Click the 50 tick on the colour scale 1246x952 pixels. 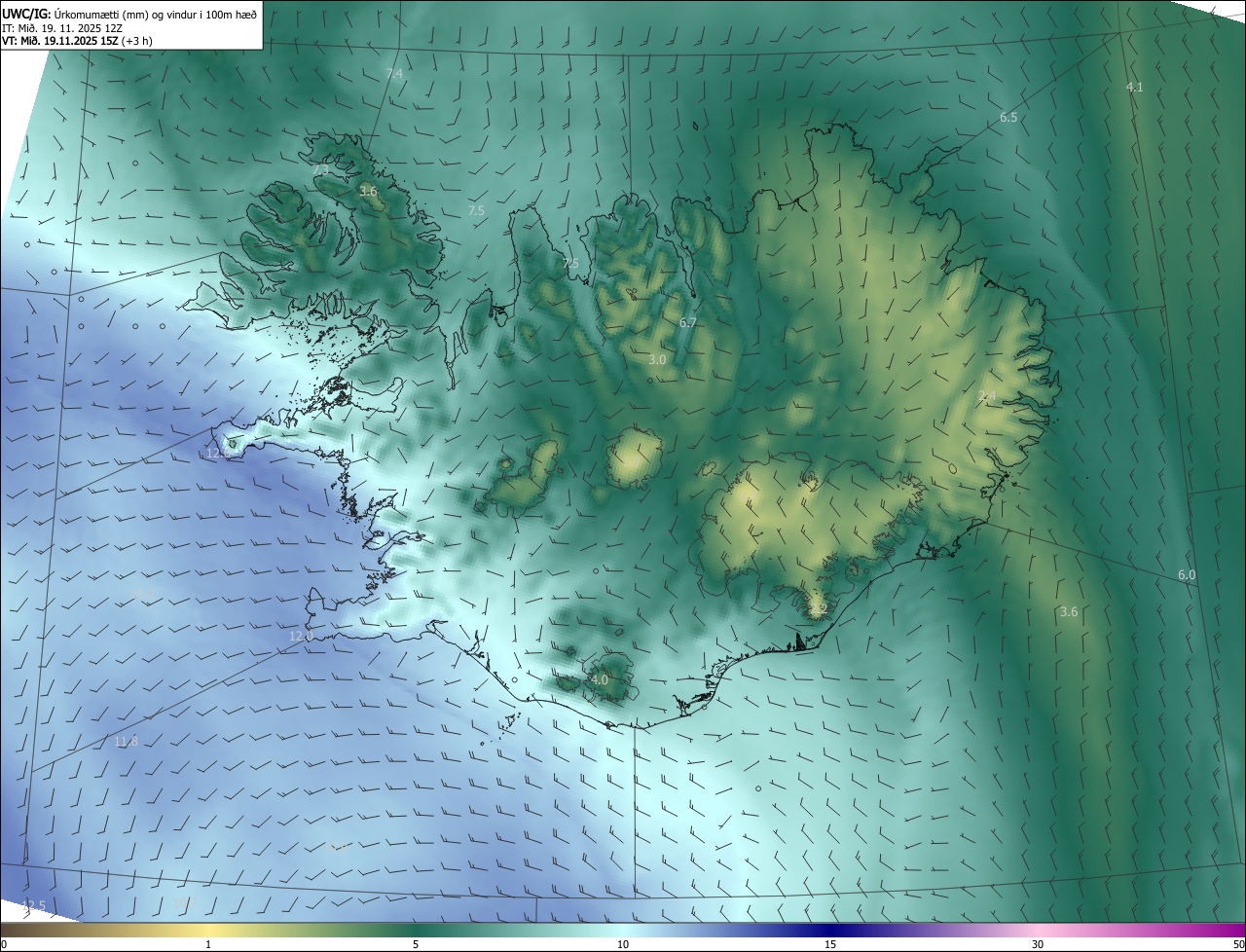pyautogui.click(x=1238, y=944)
